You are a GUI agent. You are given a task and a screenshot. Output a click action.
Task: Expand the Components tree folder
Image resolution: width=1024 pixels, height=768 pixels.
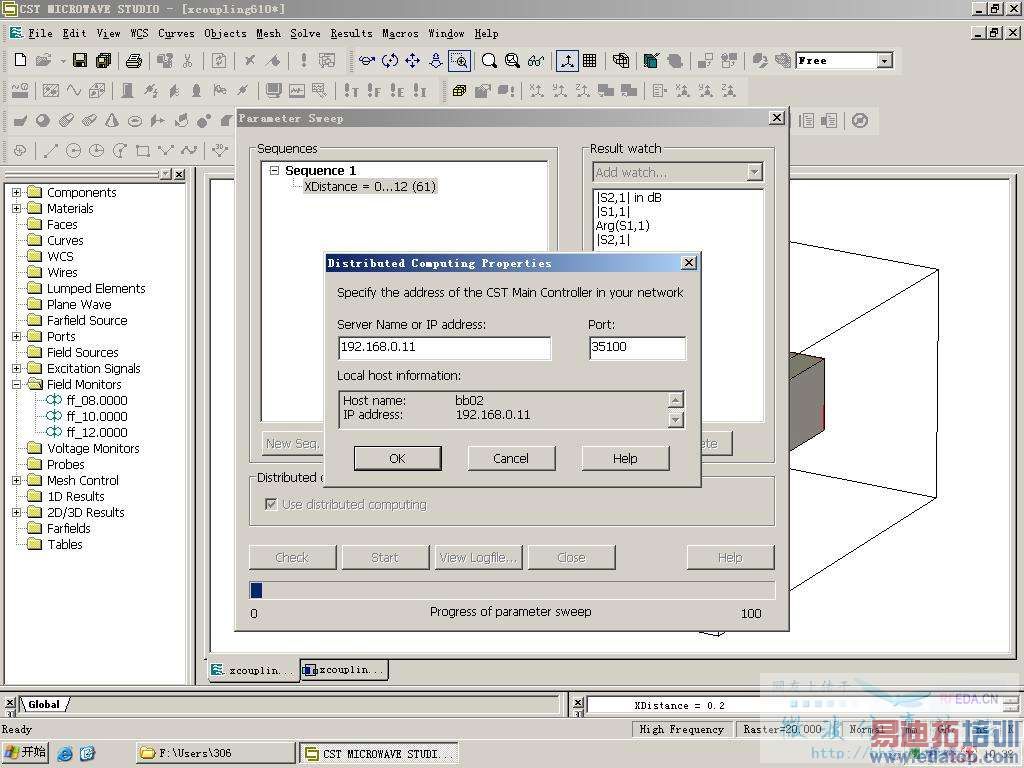(x=16, y=193)
